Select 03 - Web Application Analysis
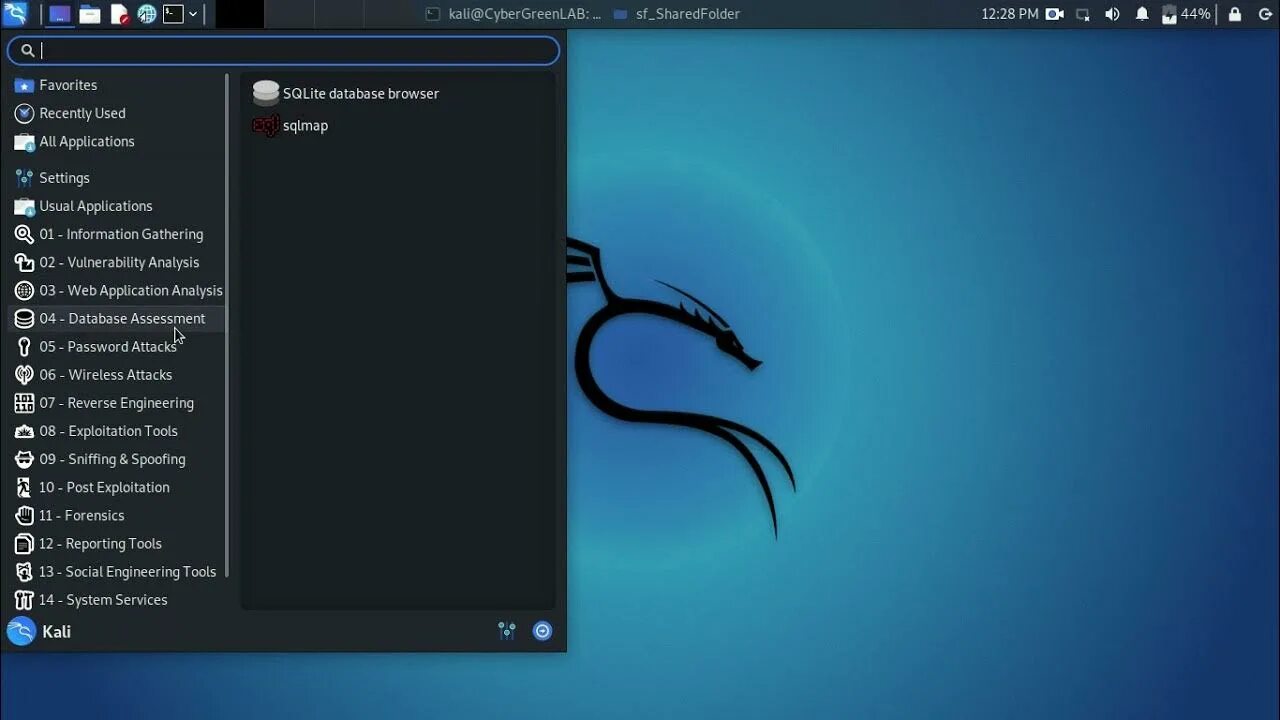The width and height of the screenshot is (1280, 720). pyautogui.click(x=118, y=290)
